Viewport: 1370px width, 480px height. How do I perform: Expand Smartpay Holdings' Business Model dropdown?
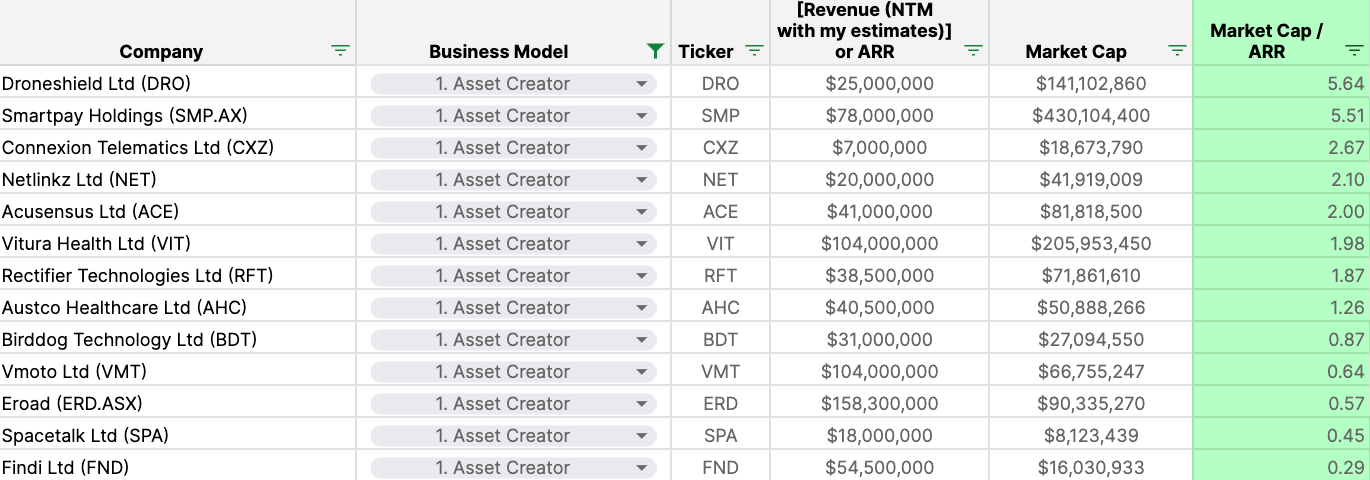tap(641, 116)
